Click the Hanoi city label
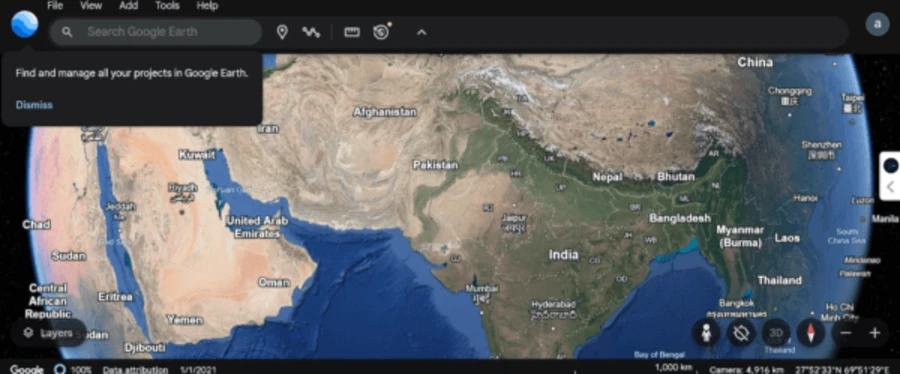 805,198
